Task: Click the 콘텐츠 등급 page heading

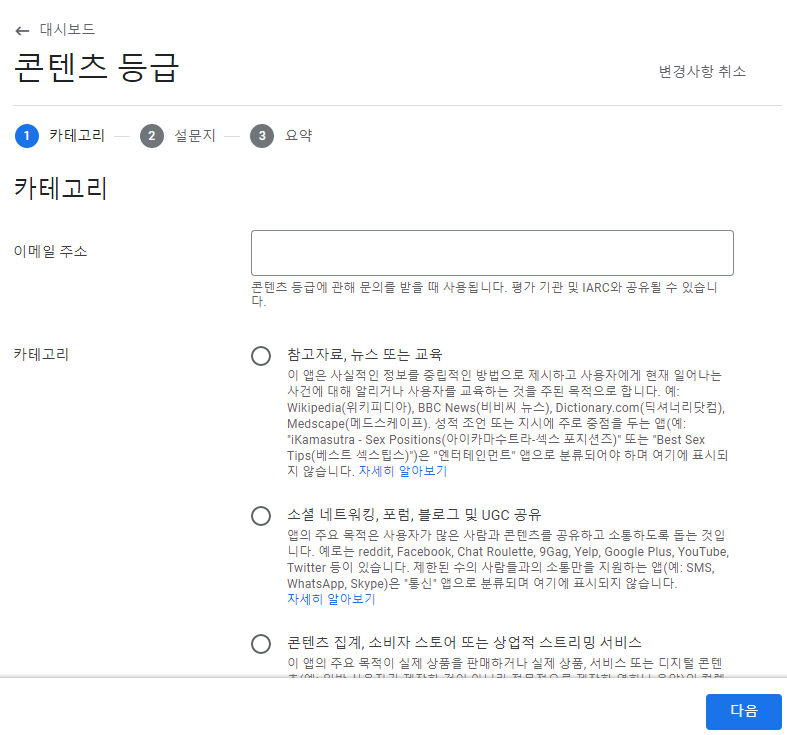Action: (x=96, y=68)
